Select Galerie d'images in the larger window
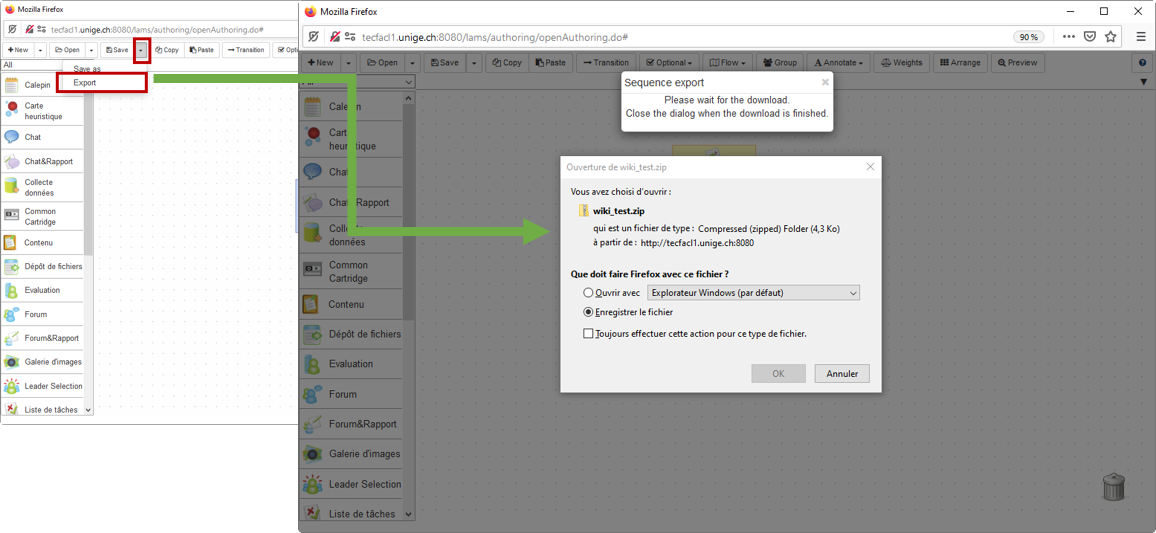Screen dimensions: 1156x533 tap(351, 453)
